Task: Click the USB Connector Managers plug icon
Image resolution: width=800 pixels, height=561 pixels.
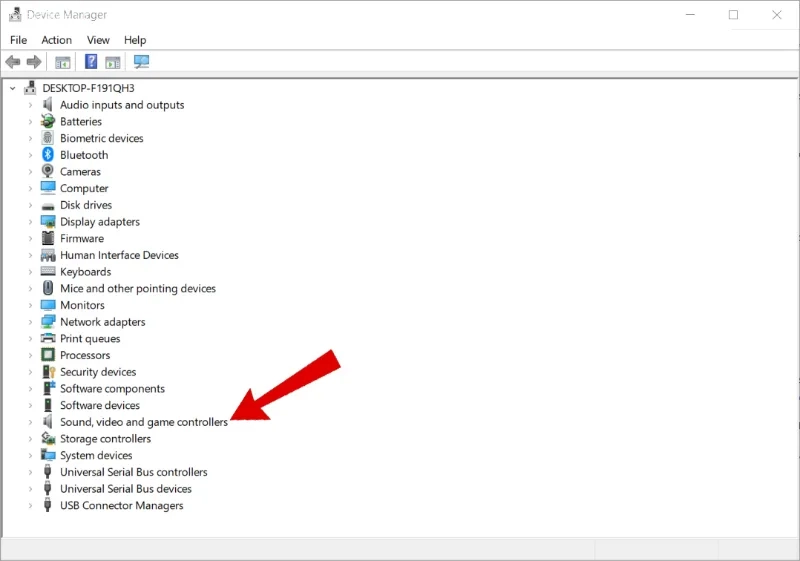Action: click(x=47, y=505)
